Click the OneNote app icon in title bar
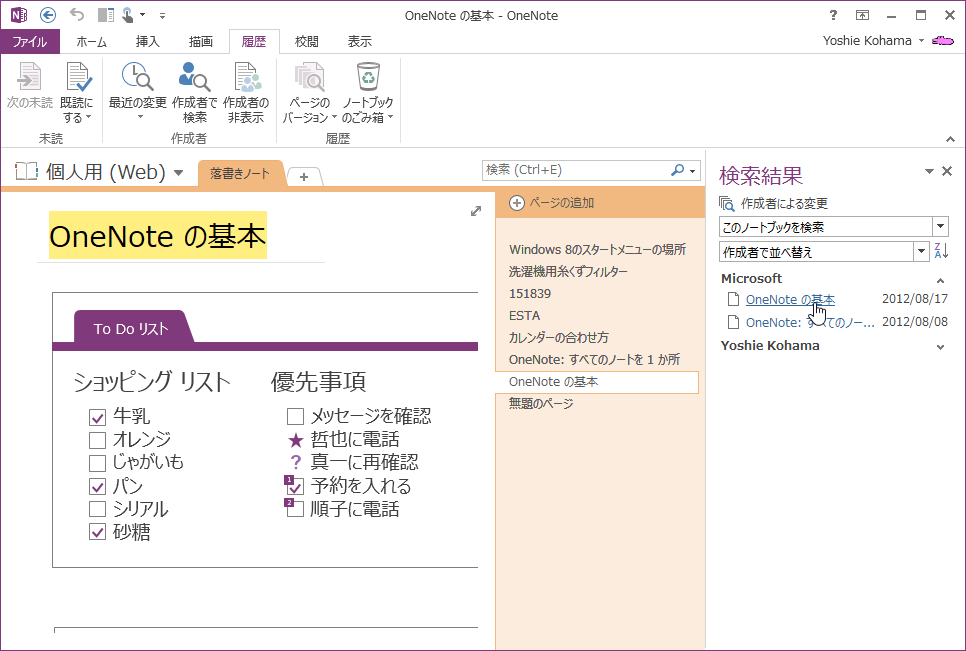 click(x=18, y=15)
